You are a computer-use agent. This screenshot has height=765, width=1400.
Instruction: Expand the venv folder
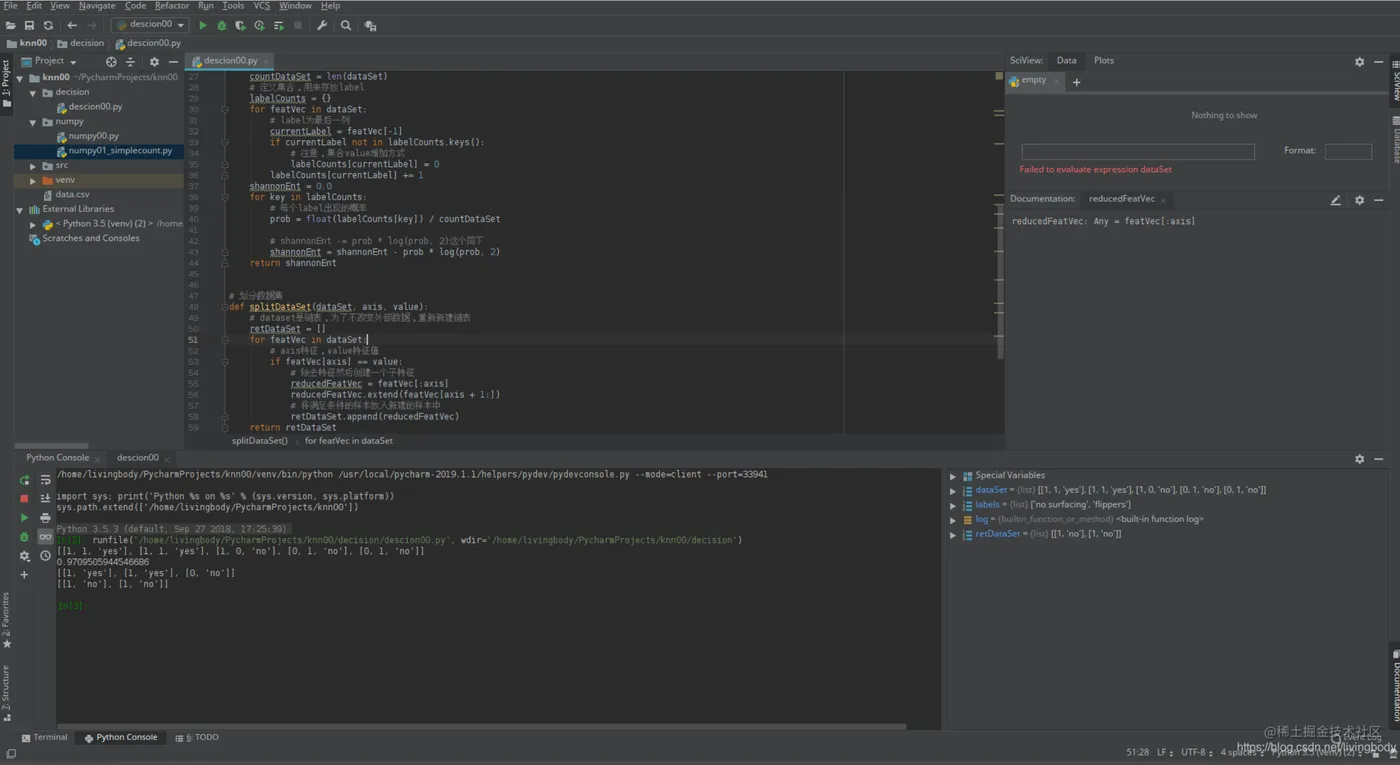(x=33, y=181)
